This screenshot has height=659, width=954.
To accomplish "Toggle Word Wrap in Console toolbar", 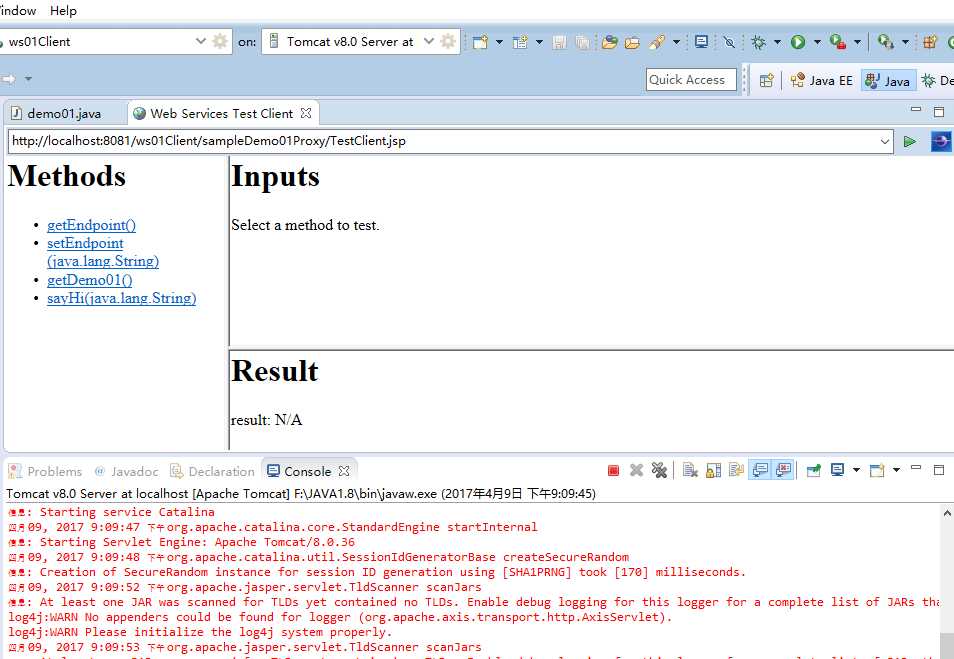I will tap(736, 470).
